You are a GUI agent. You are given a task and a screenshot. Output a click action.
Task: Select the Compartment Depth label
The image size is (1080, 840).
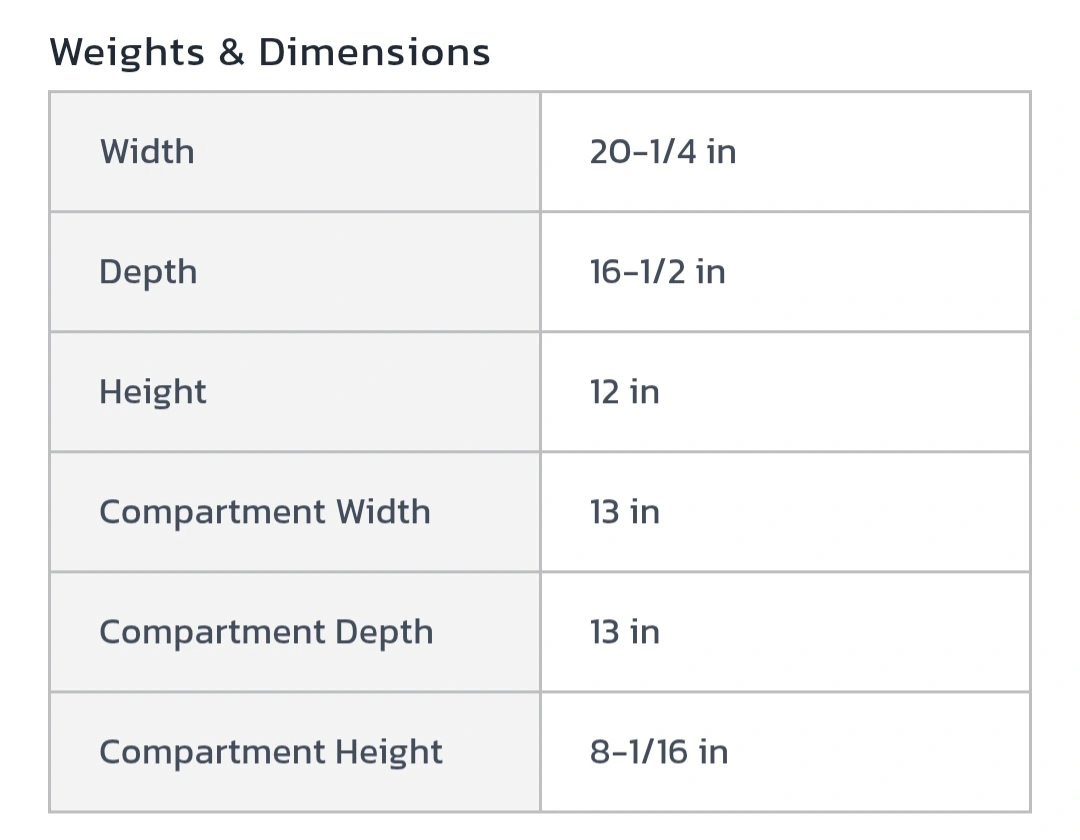tap(267, 633)
